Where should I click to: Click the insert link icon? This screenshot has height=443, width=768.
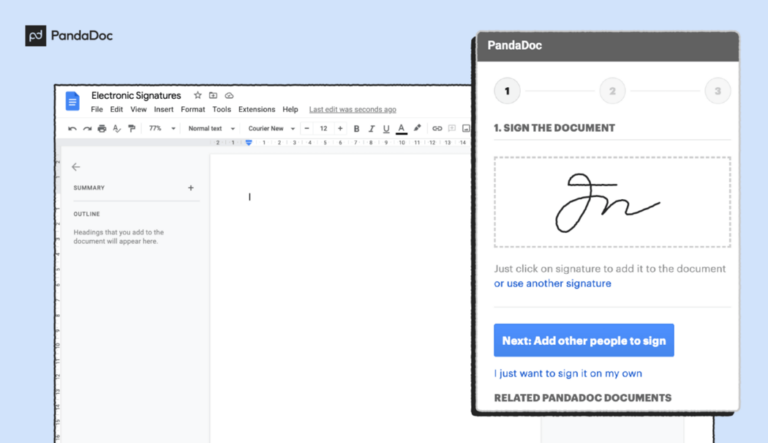click(437, 128)
